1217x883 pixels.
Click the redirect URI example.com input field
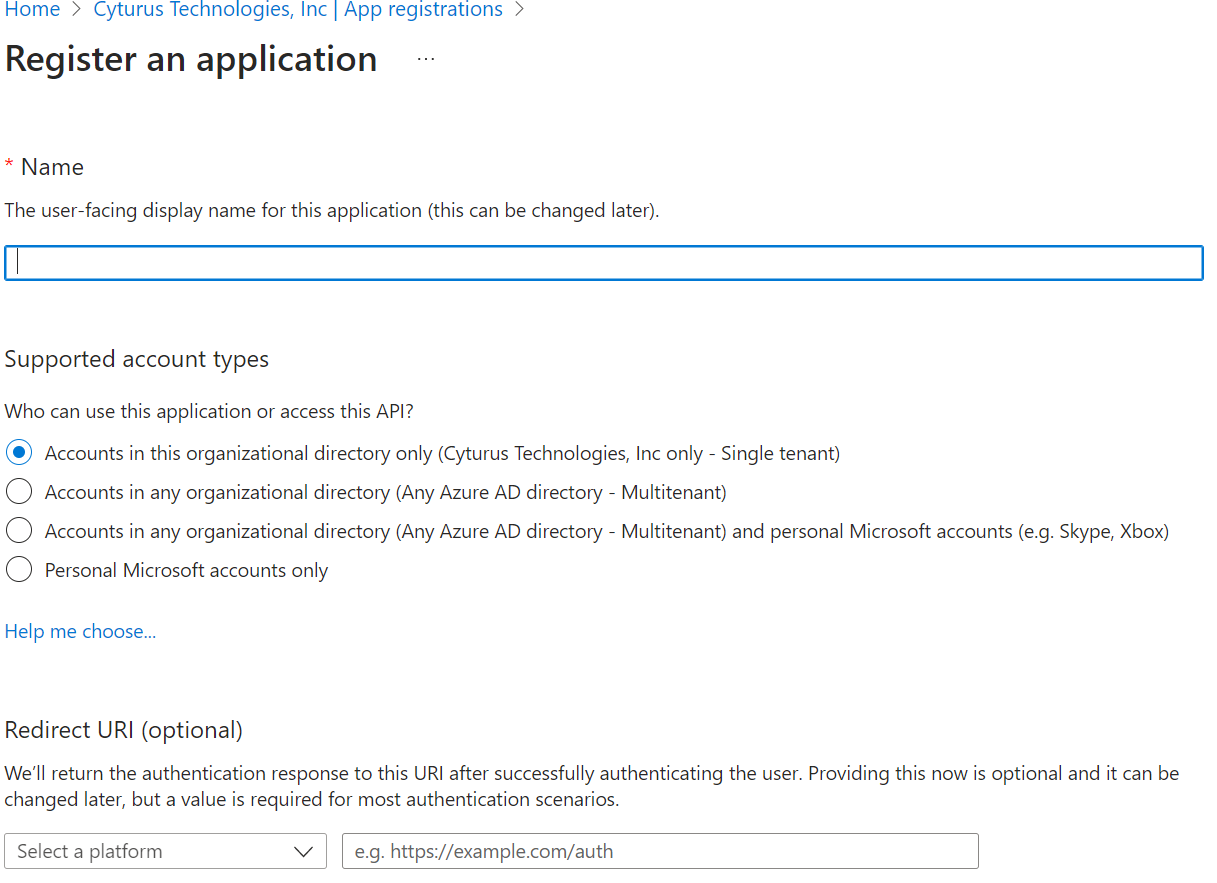[660, 851]
